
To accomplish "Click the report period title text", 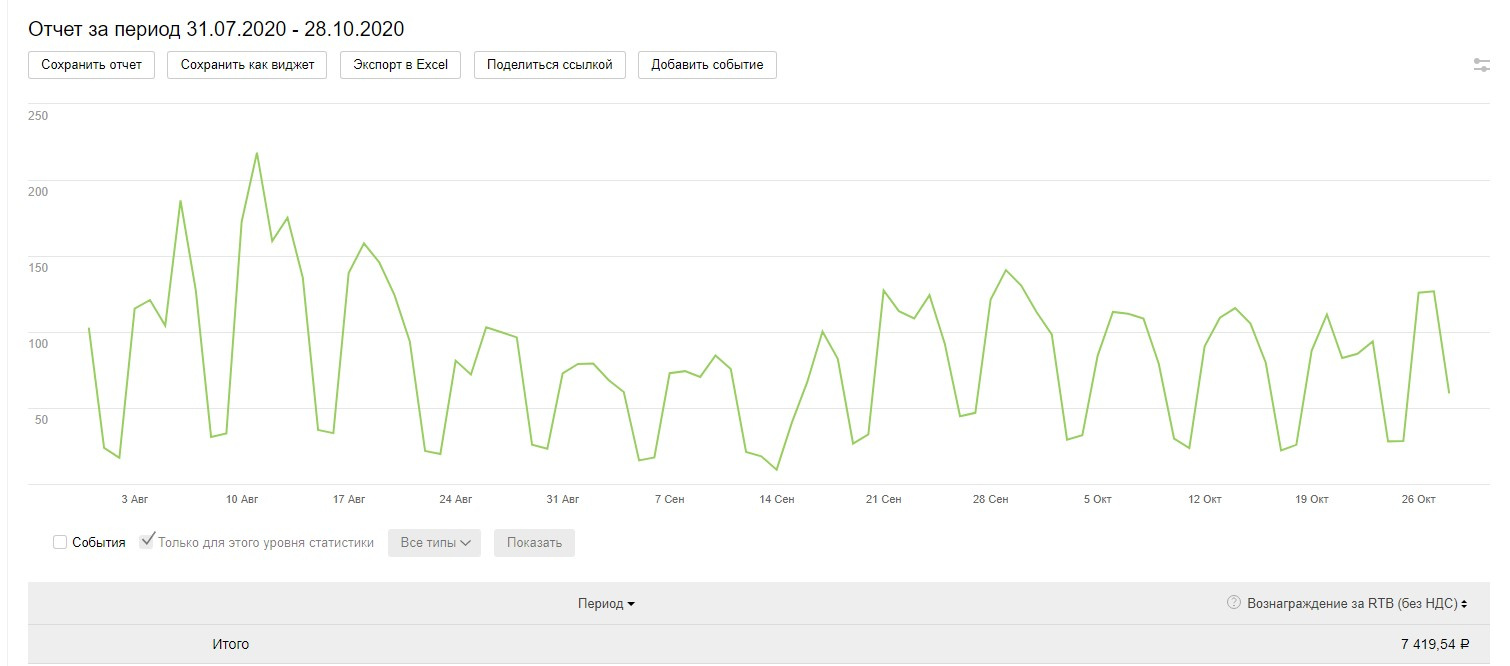I will coord(216,28).
